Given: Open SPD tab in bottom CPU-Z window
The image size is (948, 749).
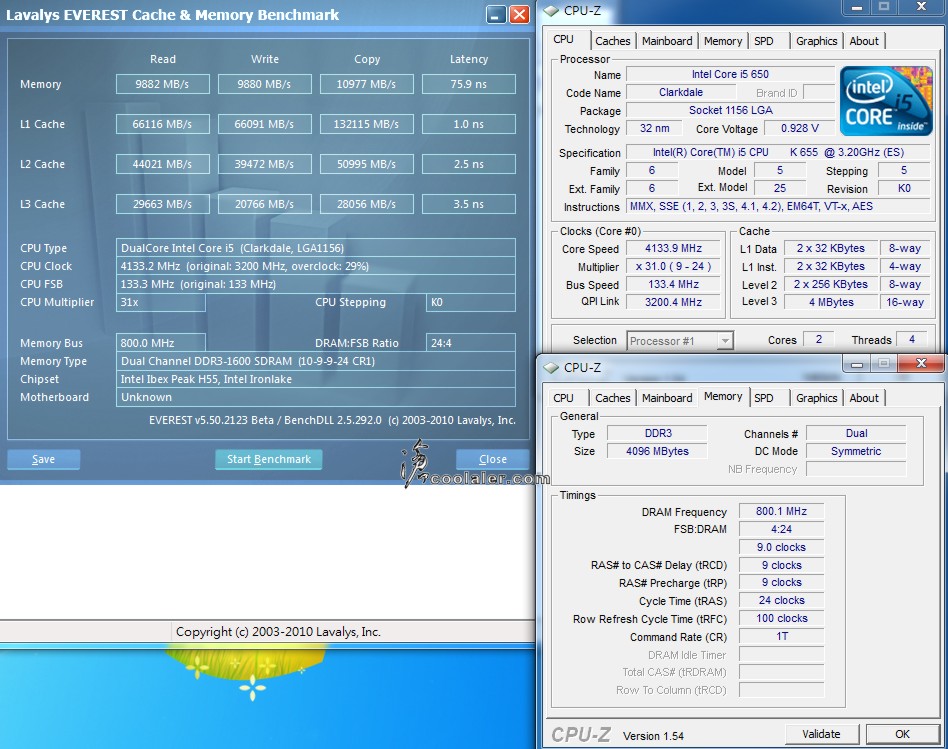Looking at the screenshot, I should pyautogui.click(x=764, y=398).
